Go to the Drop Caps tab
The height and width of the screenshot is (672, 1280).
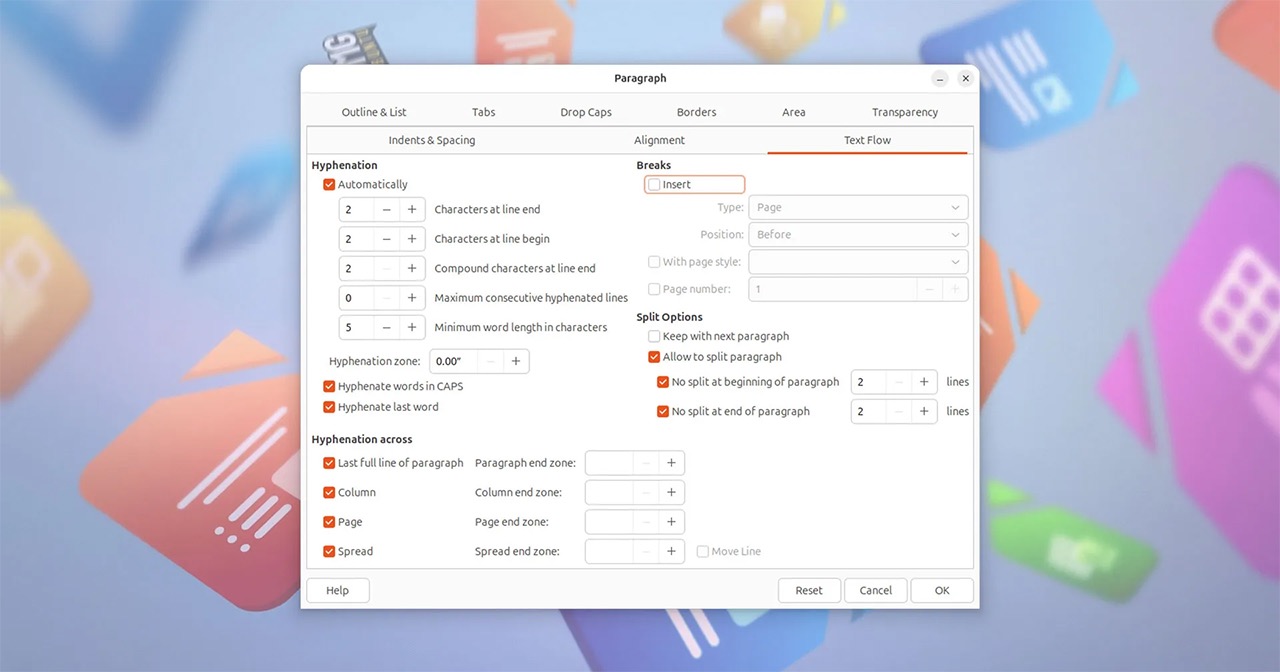tap(586, 112)
